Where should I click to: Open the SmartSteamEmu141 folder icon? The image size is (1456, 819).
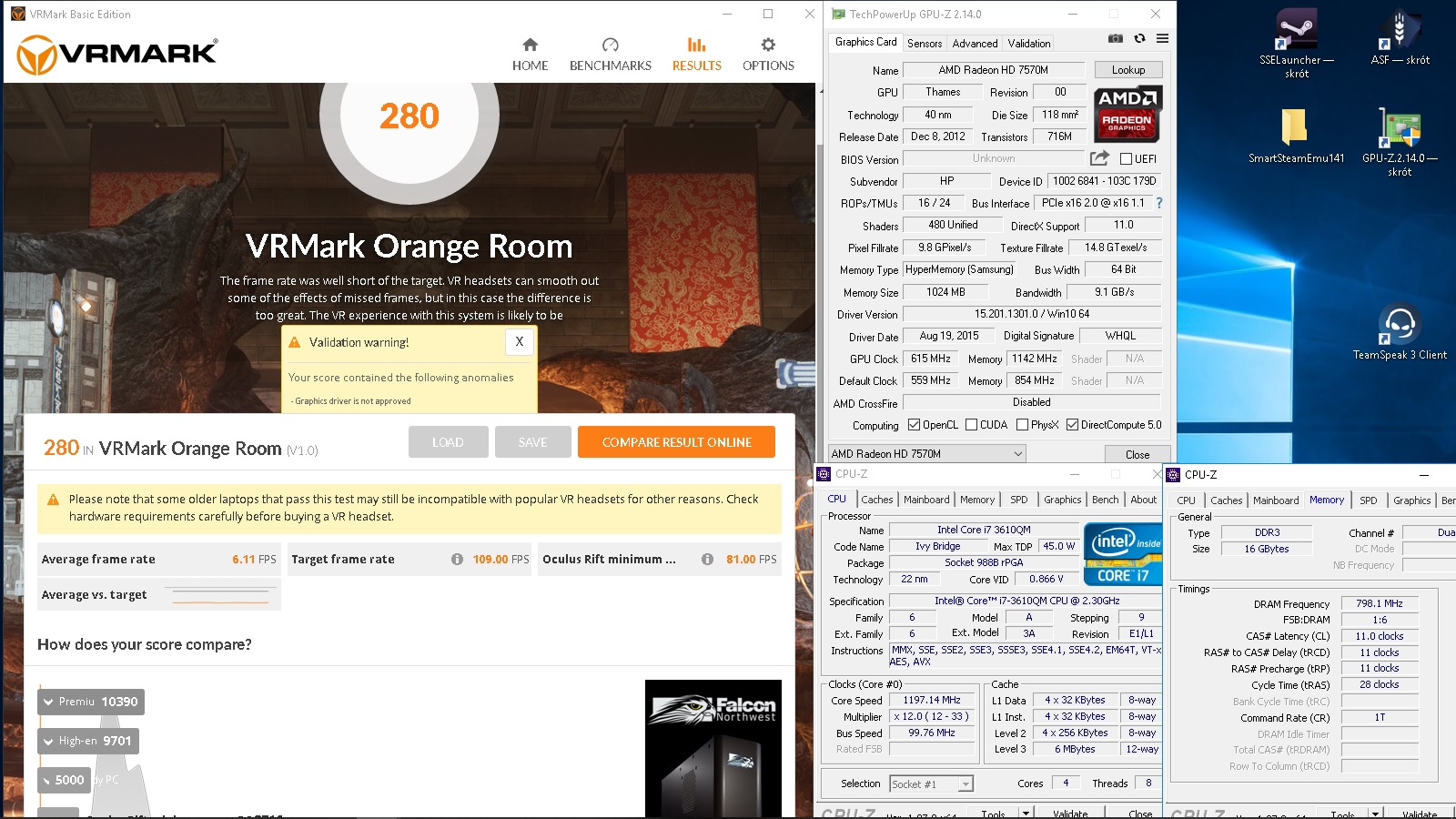pyautogui.click(x=1295, y=135)
